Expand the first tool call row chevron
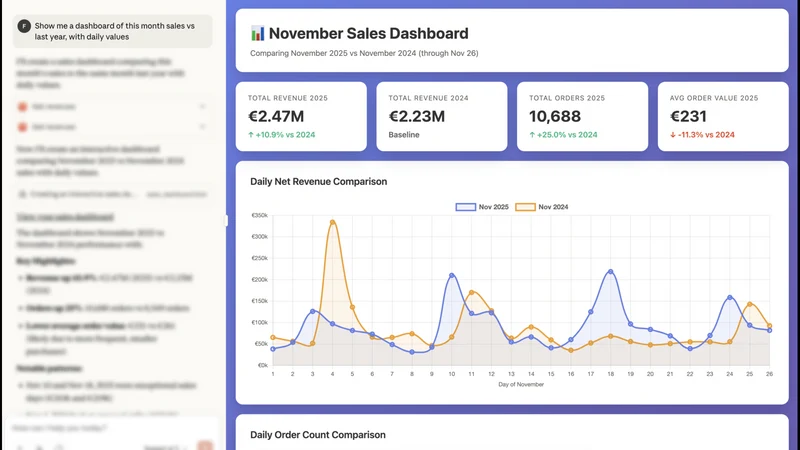This screenshot has height=450, width=800. 203,107
